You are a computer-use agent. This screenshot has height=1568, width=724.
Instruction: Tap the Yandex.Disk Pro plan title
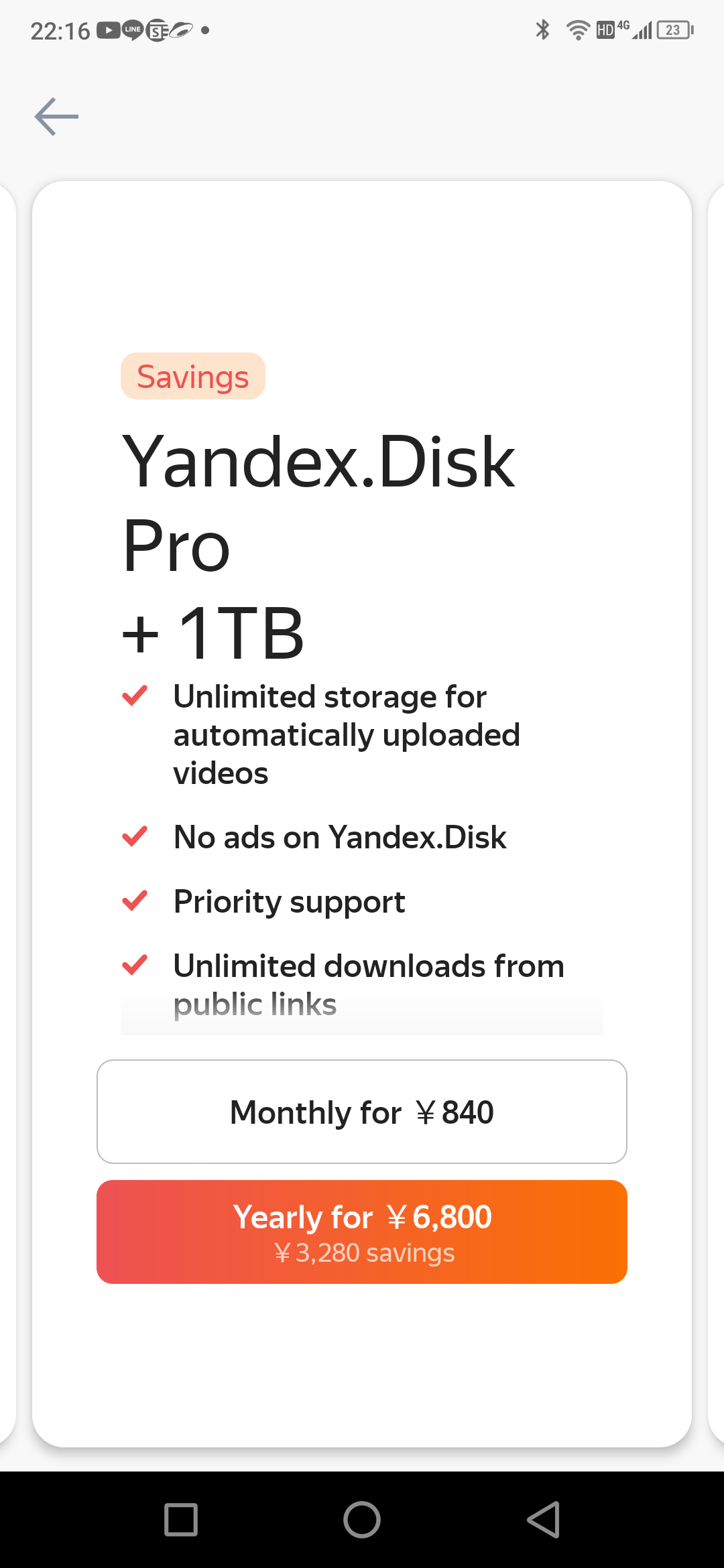point(318,503)
